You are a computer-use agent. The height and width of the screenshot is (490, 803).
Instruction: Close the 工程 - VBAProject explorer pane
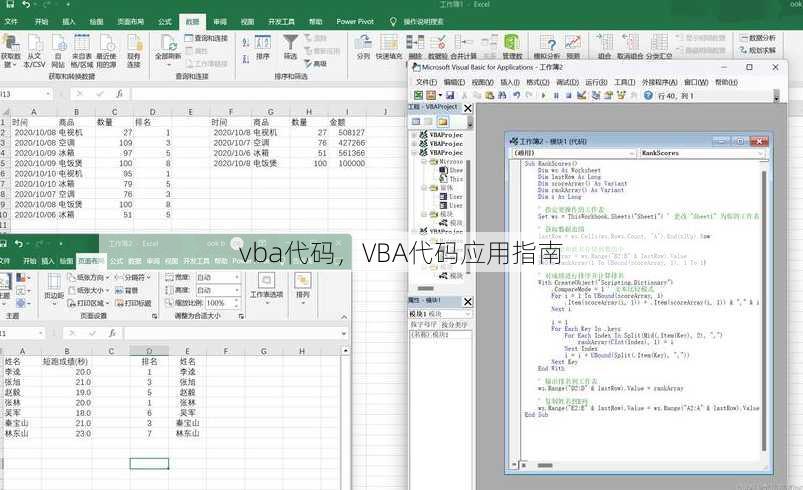tap(468, 108)
